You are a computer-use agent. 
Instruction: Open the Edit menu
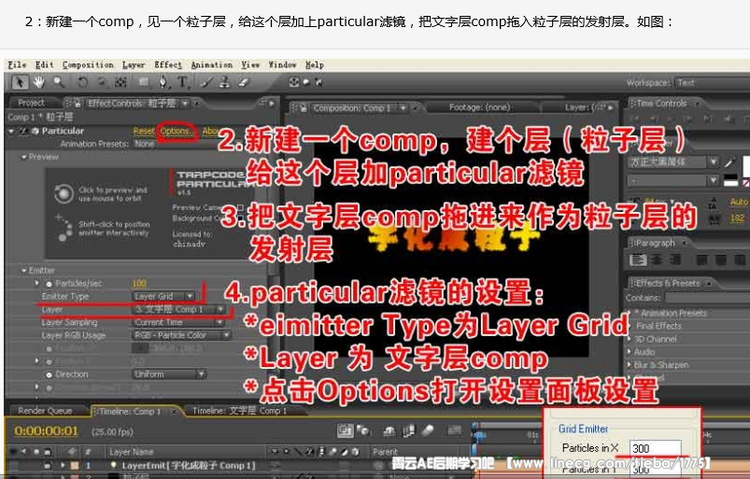(44, 65)
